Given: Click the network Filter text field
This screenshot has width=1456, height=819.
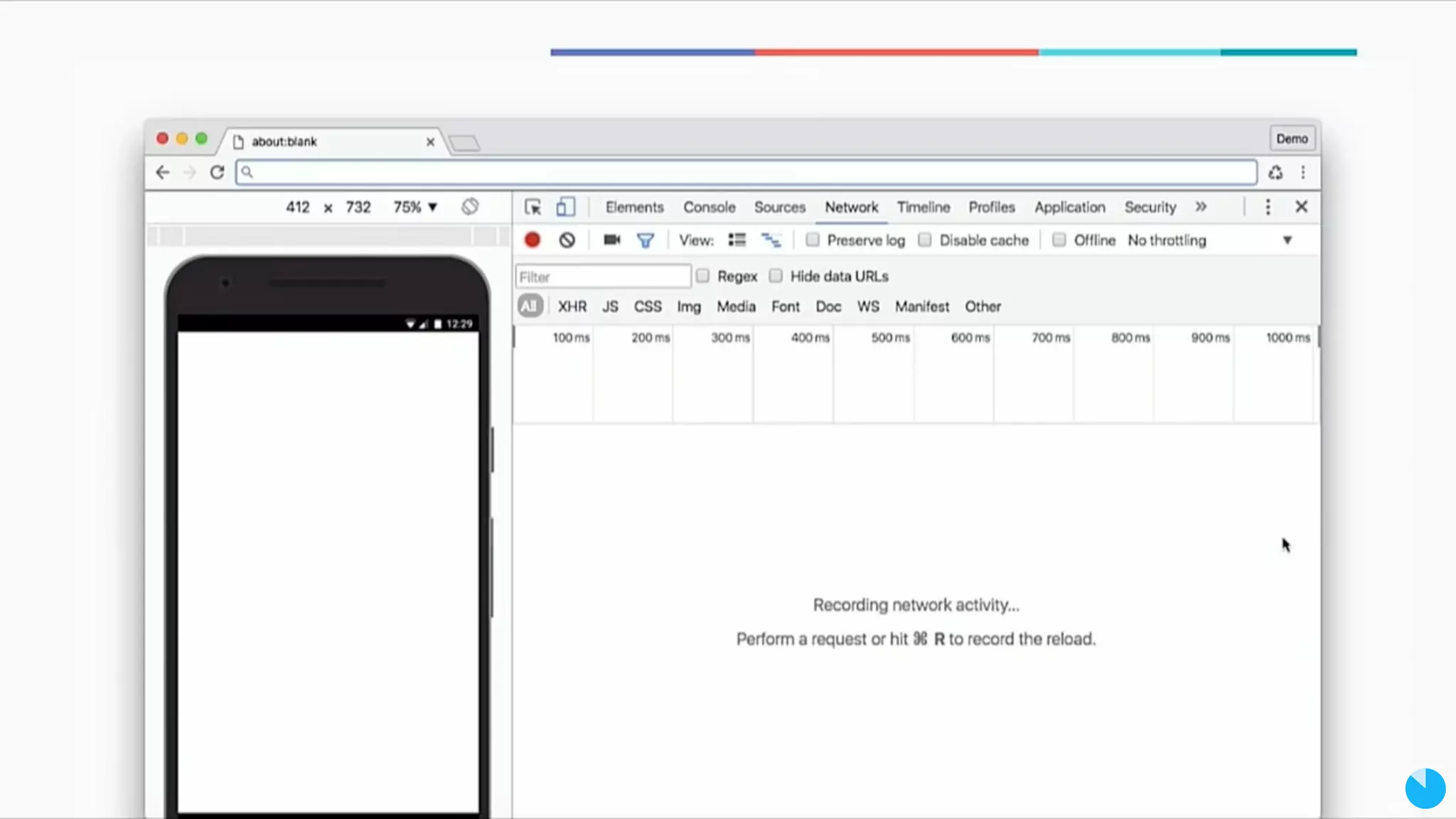Looking at the screenshot, I should pos(603,277).
